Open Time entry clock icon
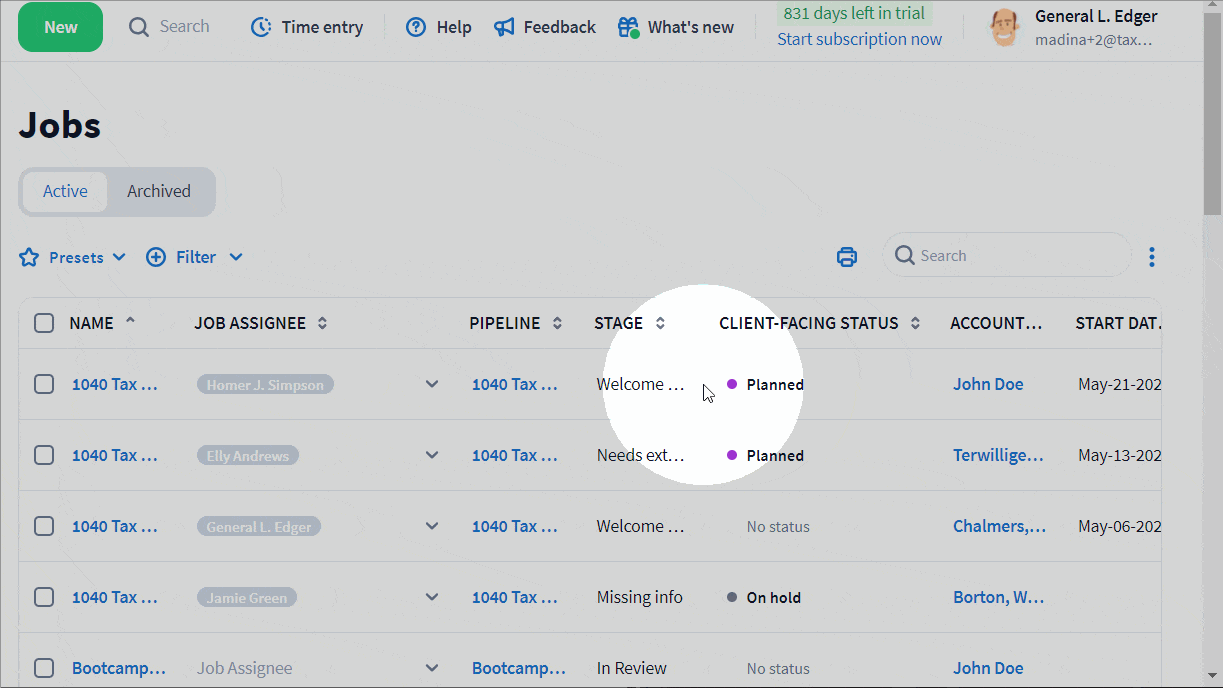1223x688 pixels. coord(261,27)
